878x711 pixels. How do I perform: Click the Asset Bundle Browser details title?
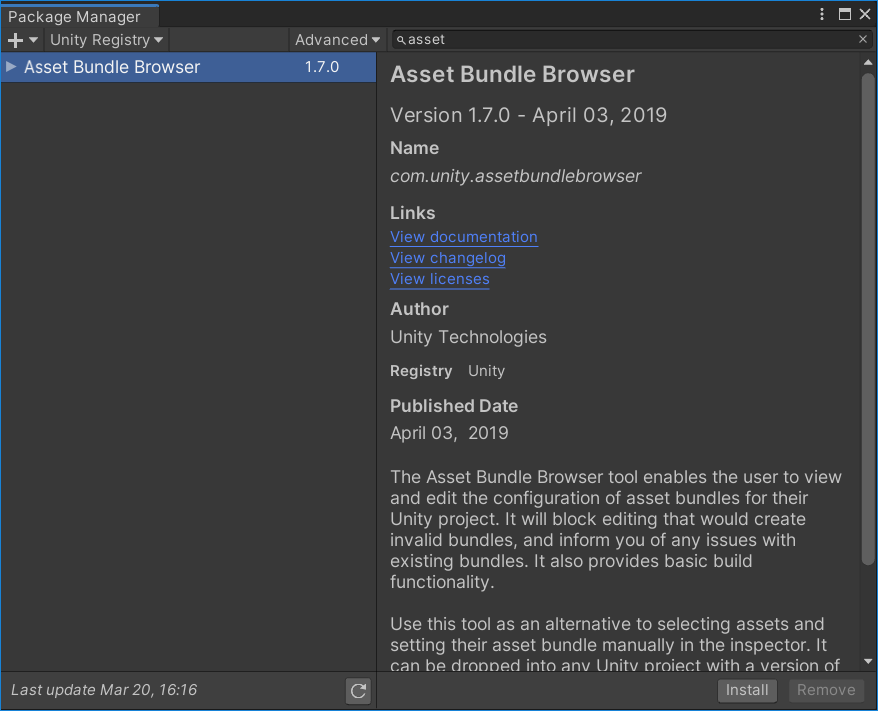(x=512, y=74)
